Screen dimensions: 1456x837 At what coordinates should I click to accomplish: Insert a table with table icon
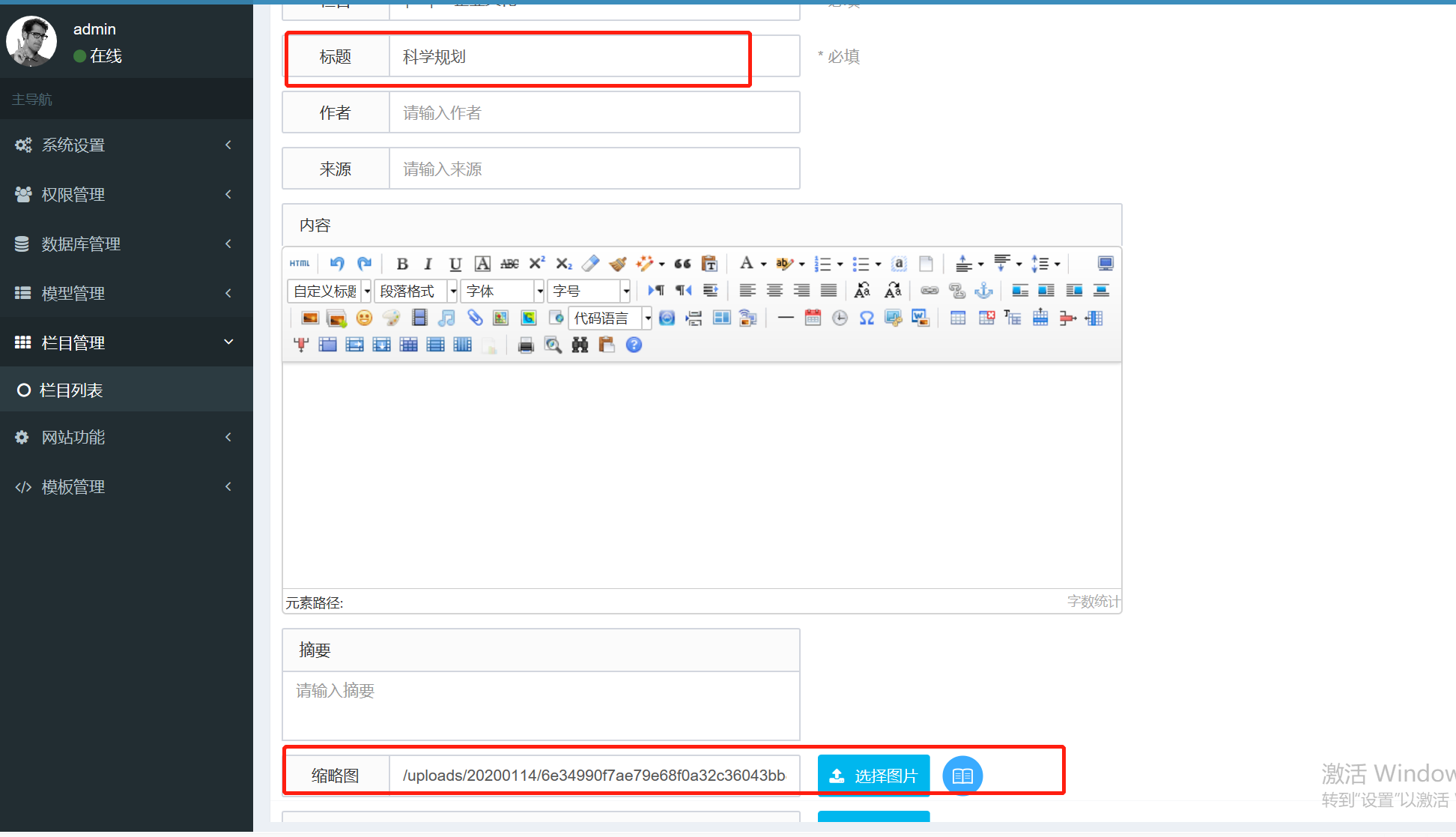click(x=958, y=318)
